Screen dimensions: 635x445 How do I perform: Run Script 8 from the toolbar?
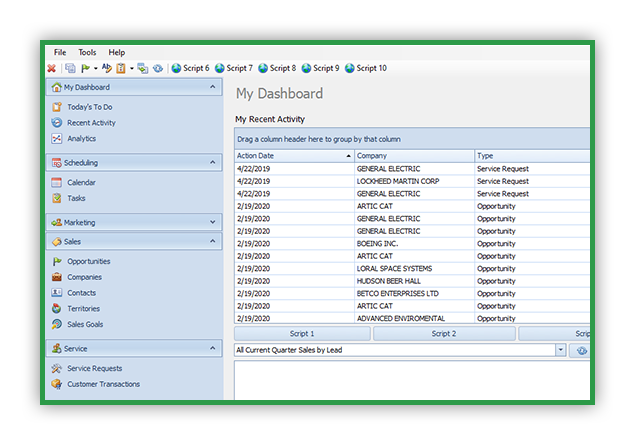[x=277, y=68]
